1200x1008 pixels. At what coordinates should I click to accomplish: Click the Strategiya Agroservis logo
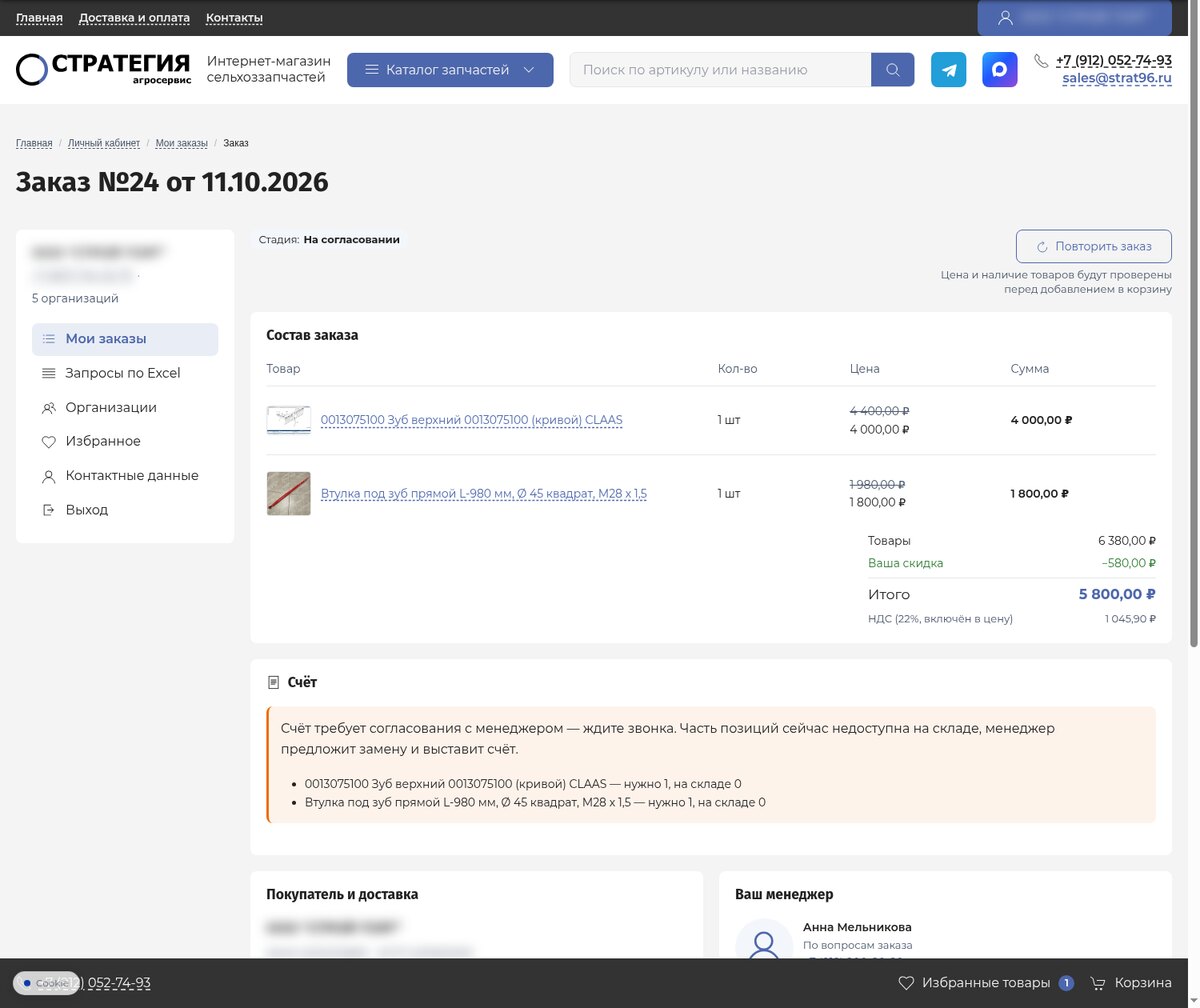103,69
